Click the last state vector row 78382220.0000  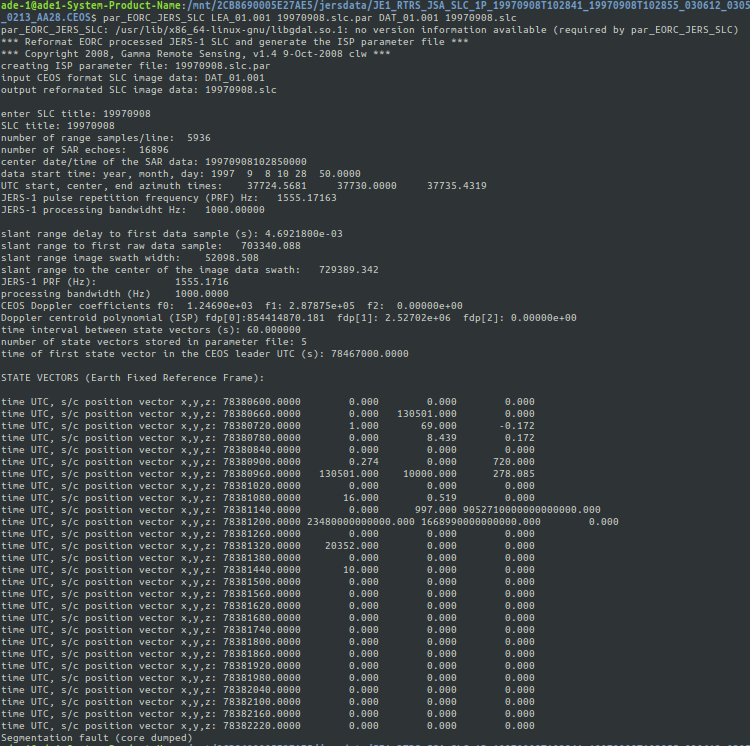[268, 725]
